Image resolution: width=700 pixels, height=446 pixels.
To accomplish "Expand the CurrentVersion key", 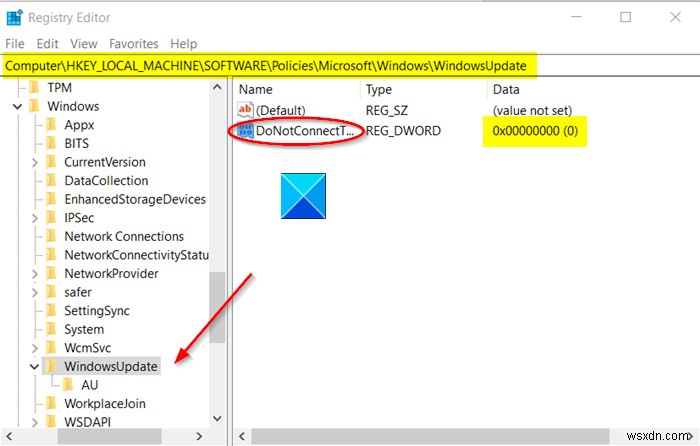I will coord(35,163).
